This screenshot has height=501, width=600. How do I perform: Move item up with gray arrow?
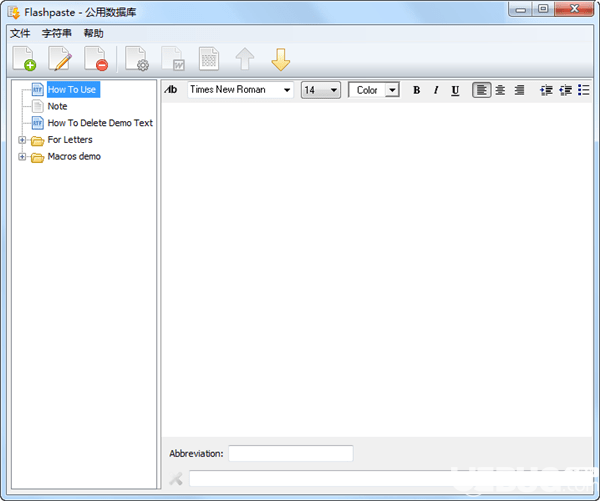click(x=245, y=59)
